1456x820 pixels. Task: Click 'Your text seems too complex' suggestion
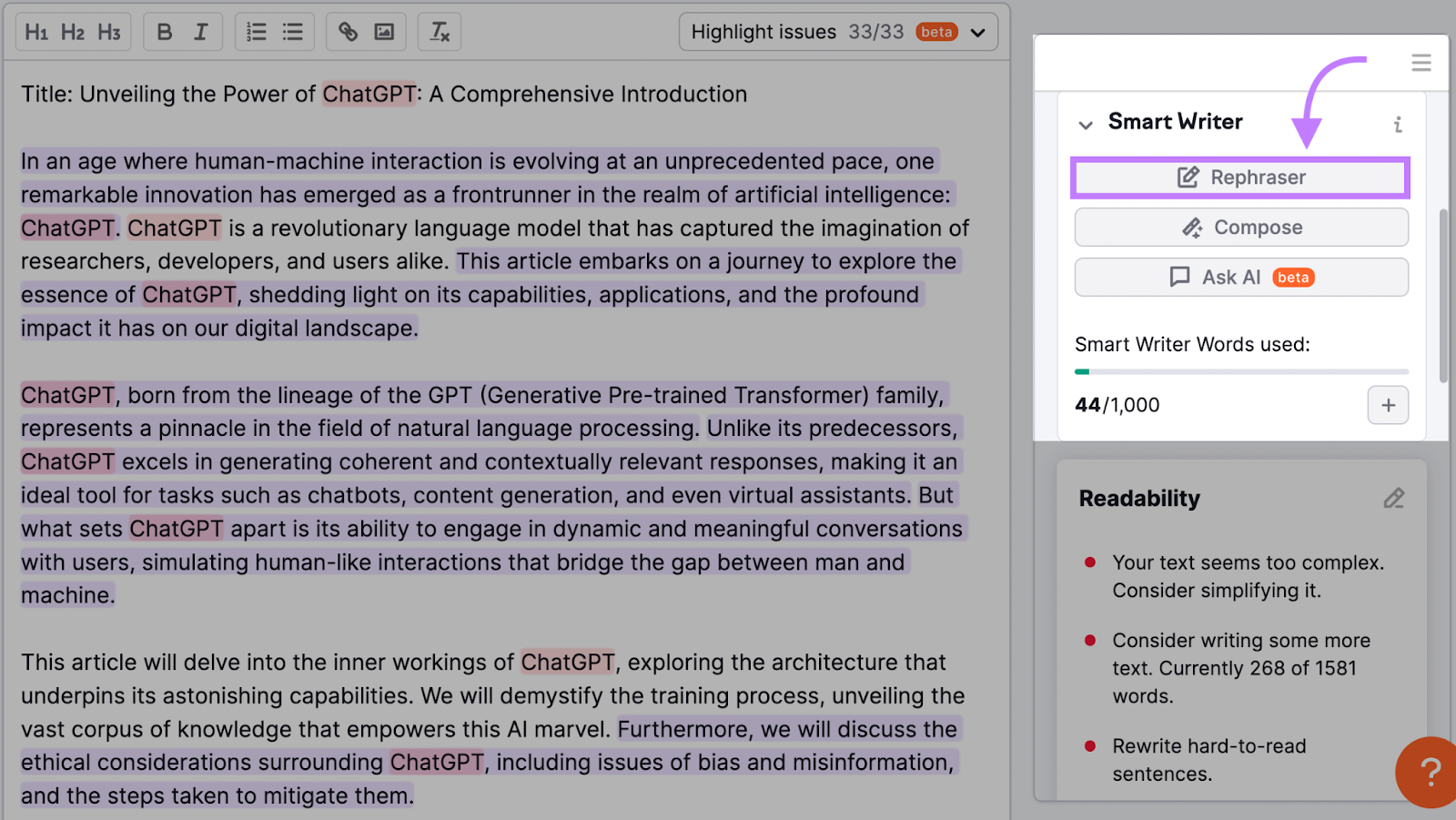coord(1248,577)
